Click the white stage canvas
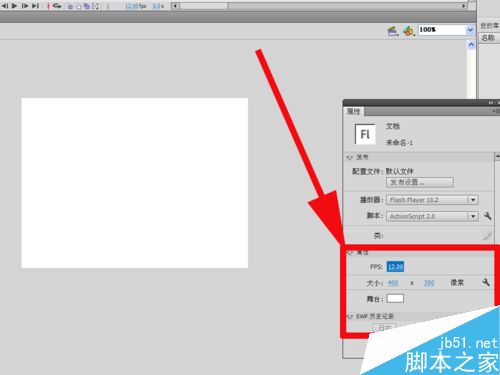 coord(135,183)
